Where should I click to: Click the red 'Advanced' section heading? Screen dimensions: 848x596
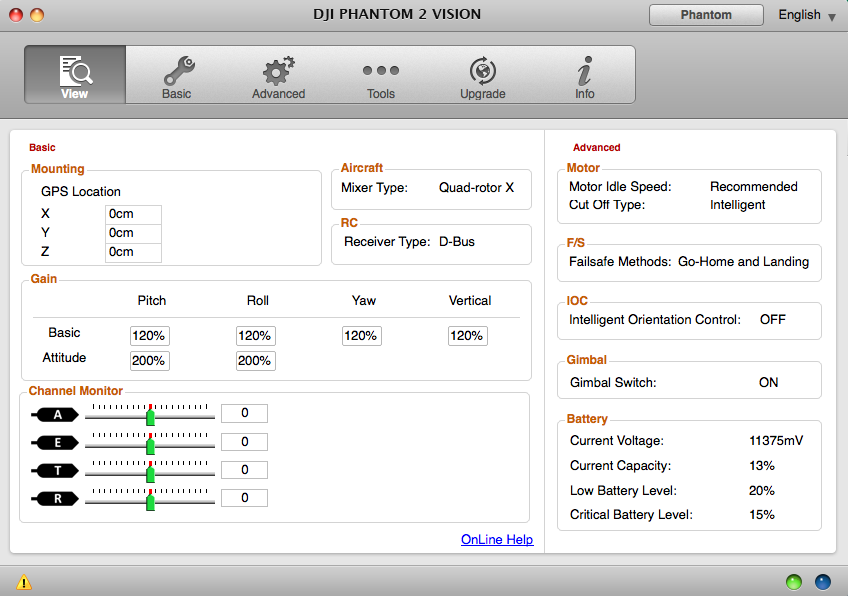597,148
